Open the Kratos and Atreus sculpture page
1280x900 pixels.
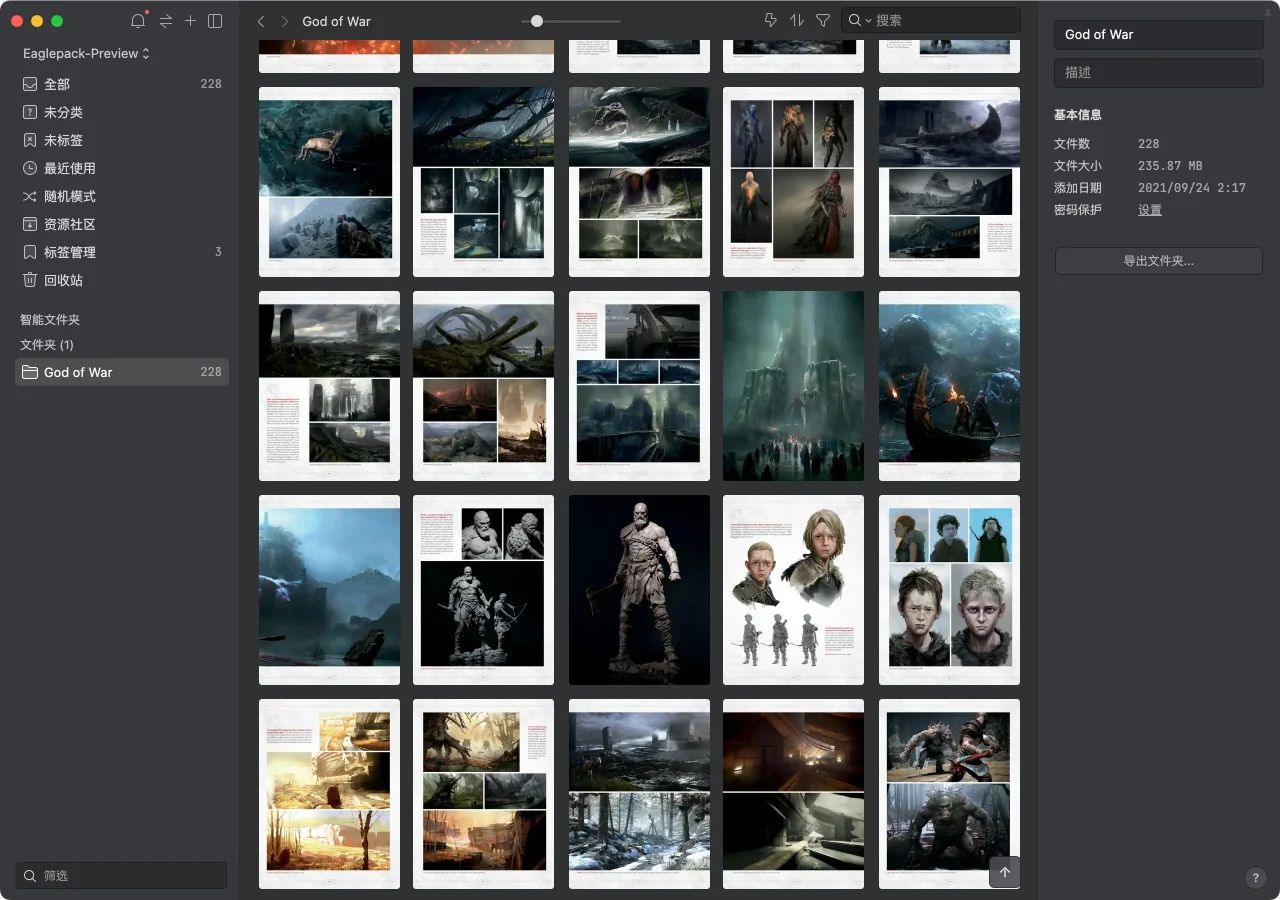tap(483, 590)
